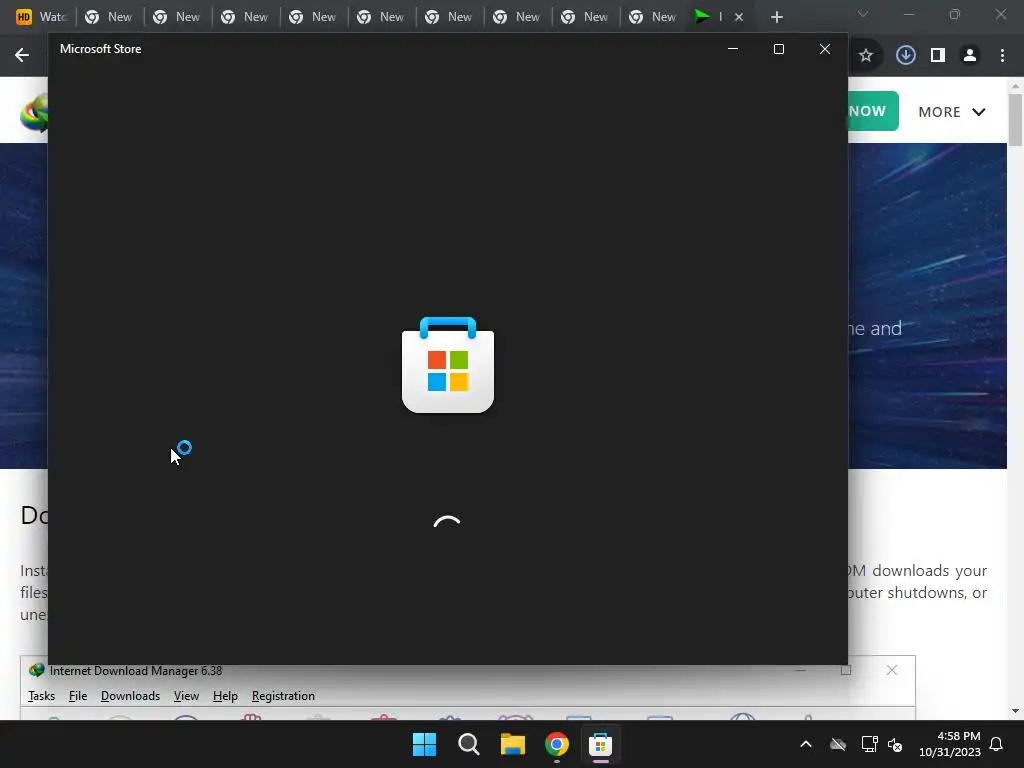This screenshot has width=1024, height=768.
Task: Expand the MORE dropdown on the website
Action: pyautogui.click(x=952, y=112)
